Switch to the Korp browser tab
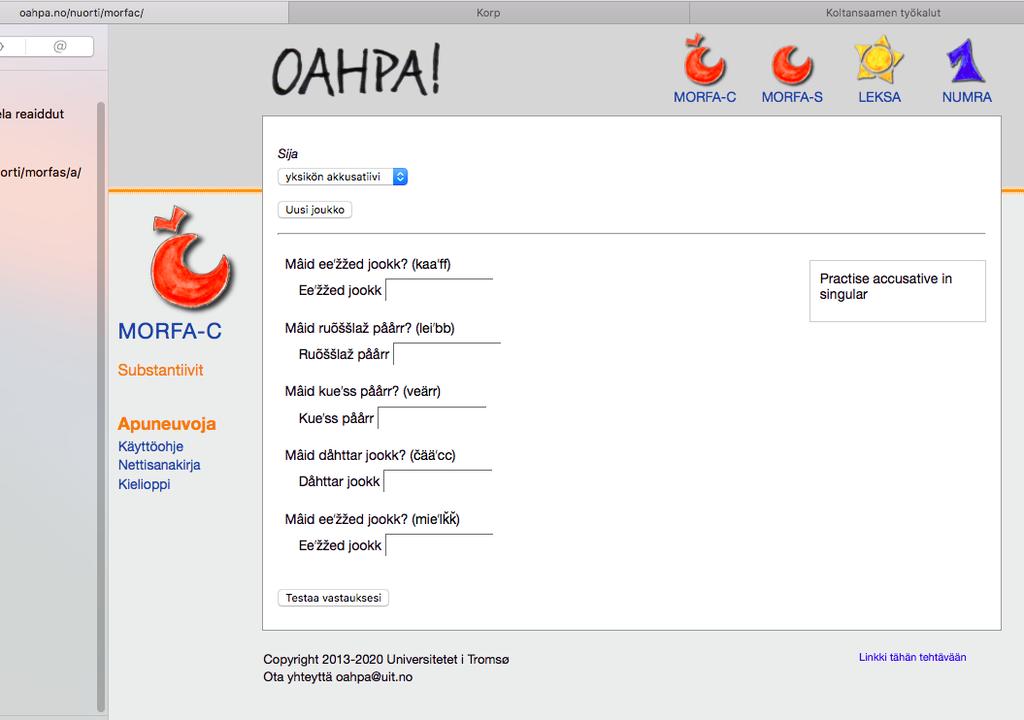Screen dimensions: 1024x720 [x=488, y=12]
